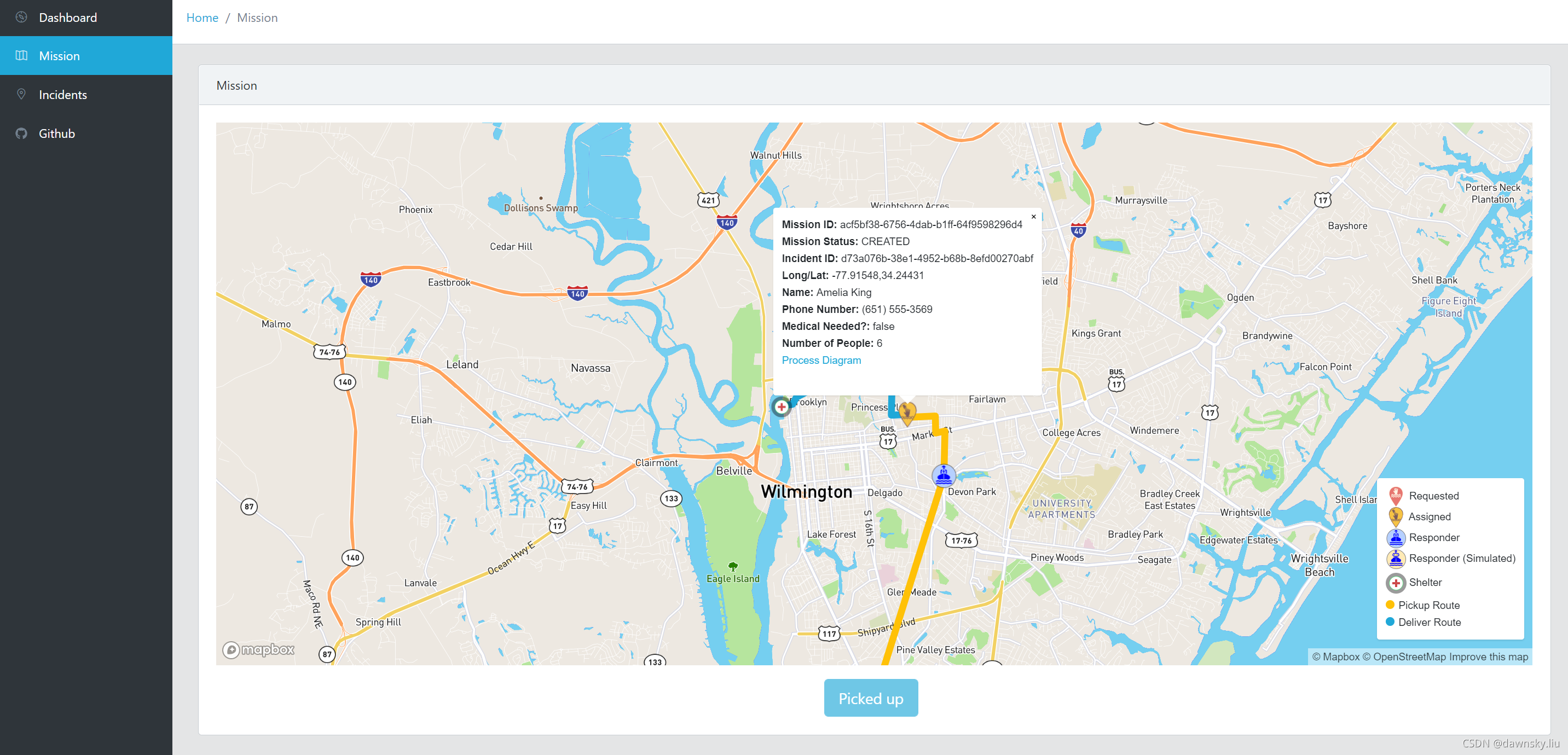This screenshot has height=755, width=1568.
Task: Click the assigned incident marker on map
Action: [907, 413]
